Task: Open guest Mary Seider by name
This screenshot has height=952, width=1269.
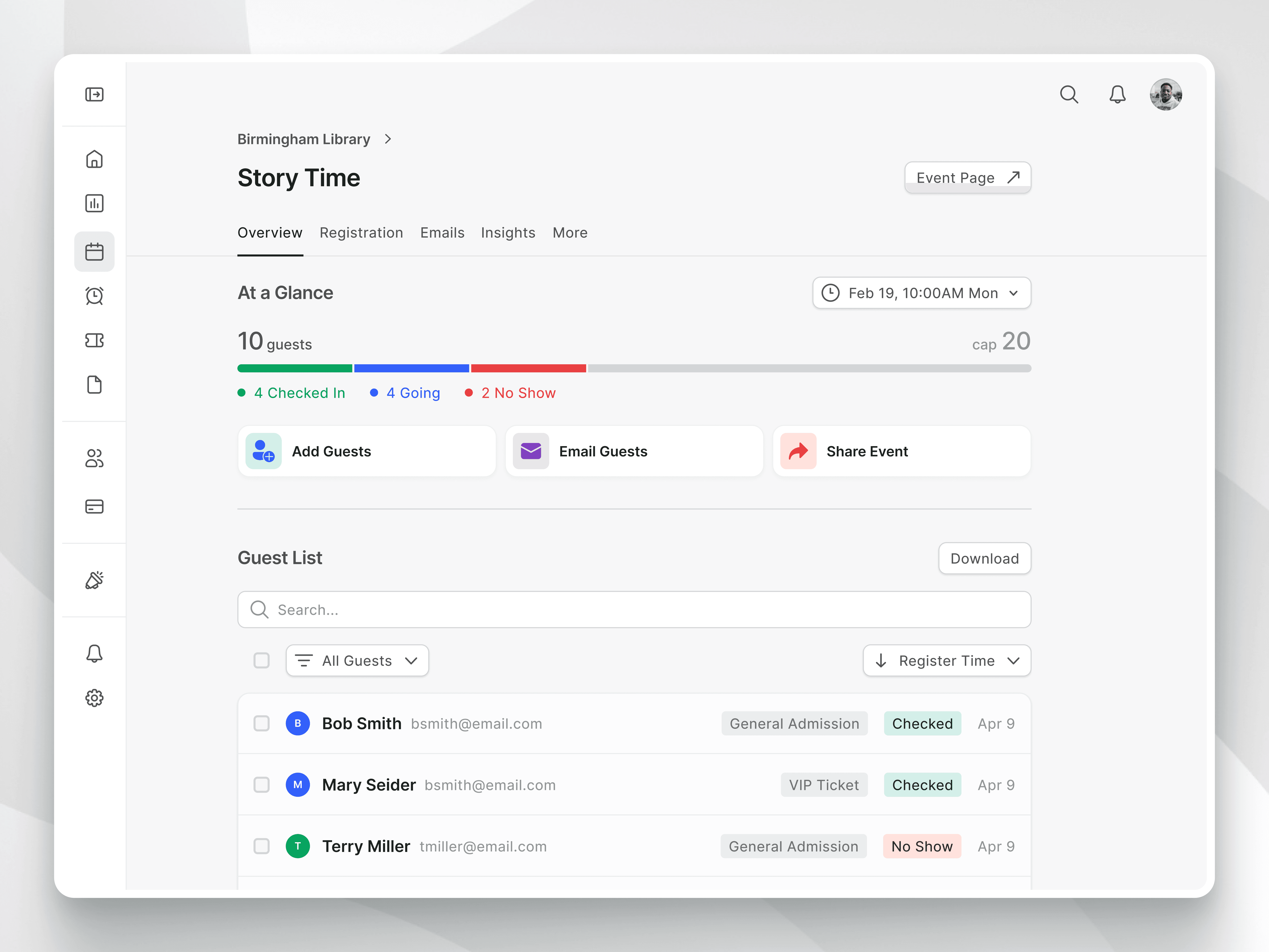Action: [x=369, y=785]
